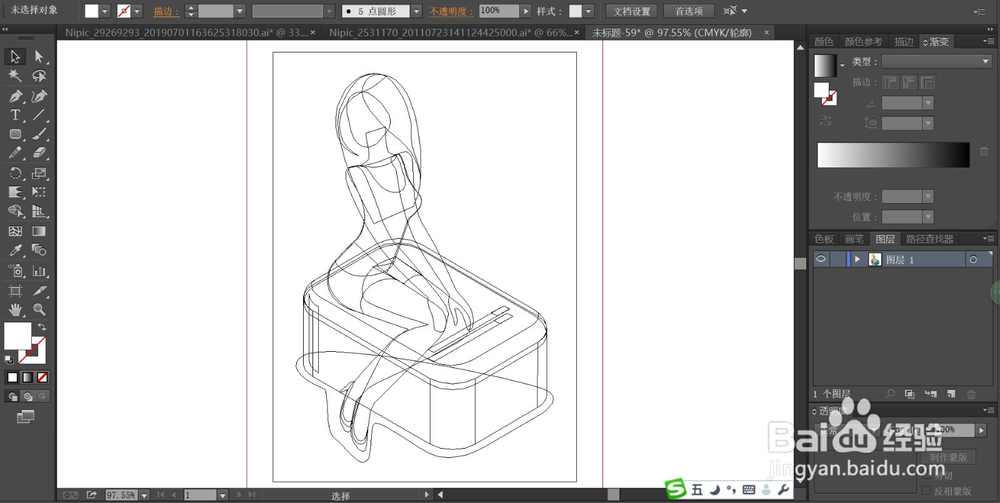Screen dimensions: 1000x503
Task: Open artboard number dropdown in status bar
Action: pos(223,495)
